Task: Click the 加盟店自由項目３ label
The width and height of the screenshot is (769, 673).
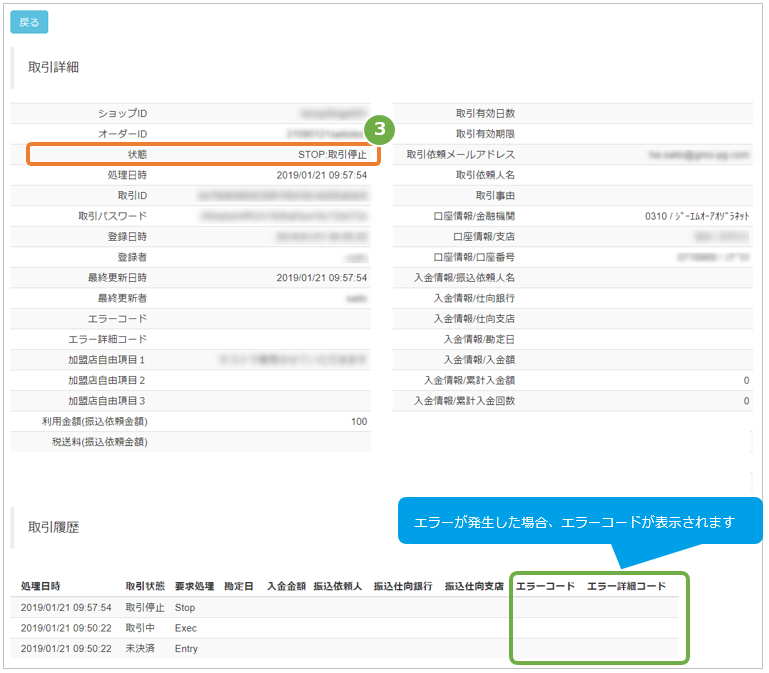Action: click(x=106, y=401)
